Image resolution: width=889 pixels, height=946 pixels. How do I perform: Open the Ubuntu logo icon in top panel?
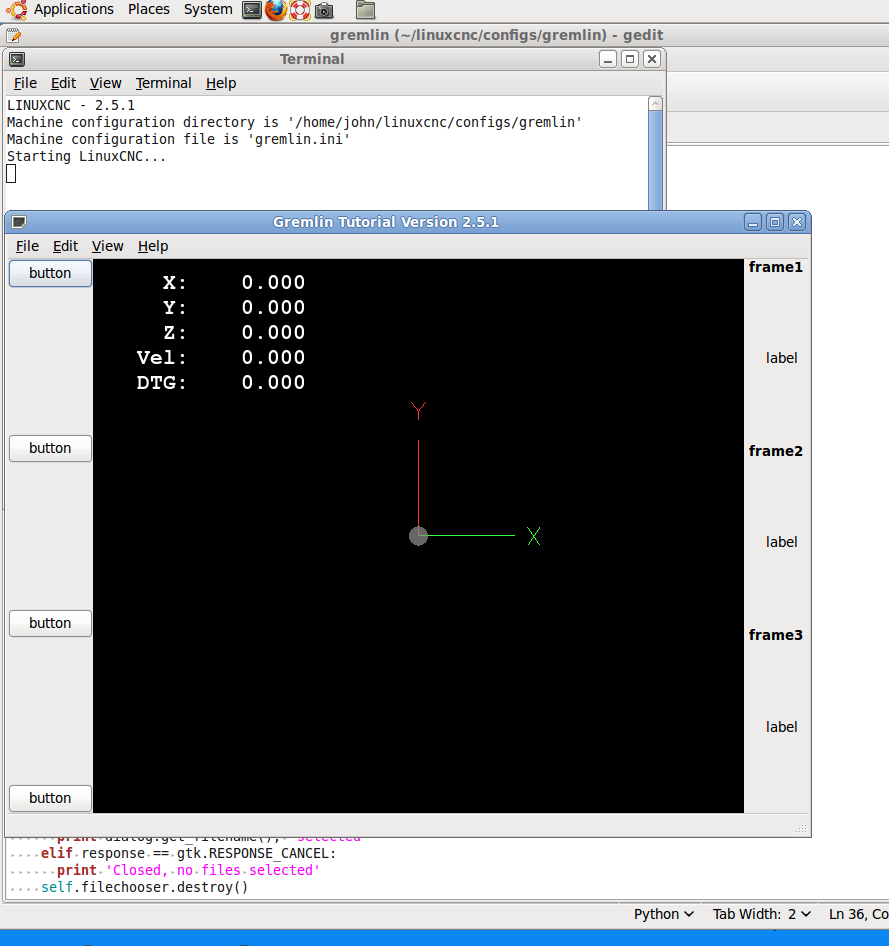pyautogui.click(x=16, y=10)
